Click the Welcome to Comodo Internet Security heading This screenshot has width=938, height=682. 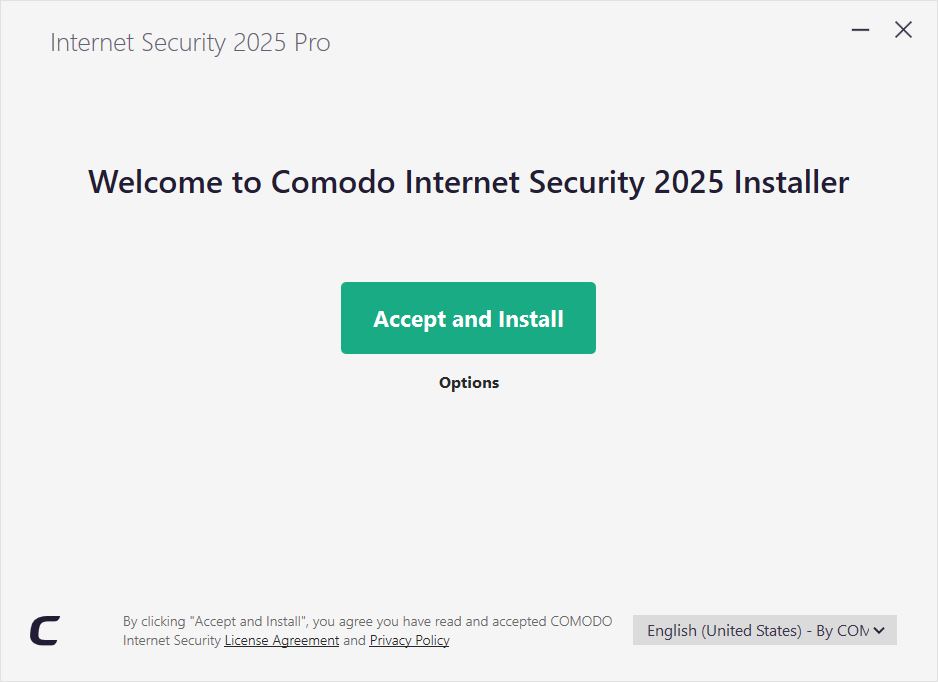468,182
